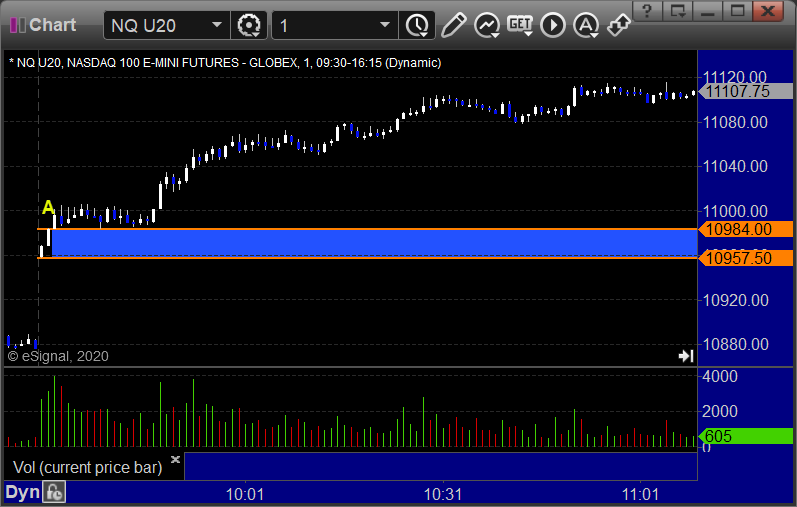Expand the NQ U20 symbol dropdown

(217, 25)
